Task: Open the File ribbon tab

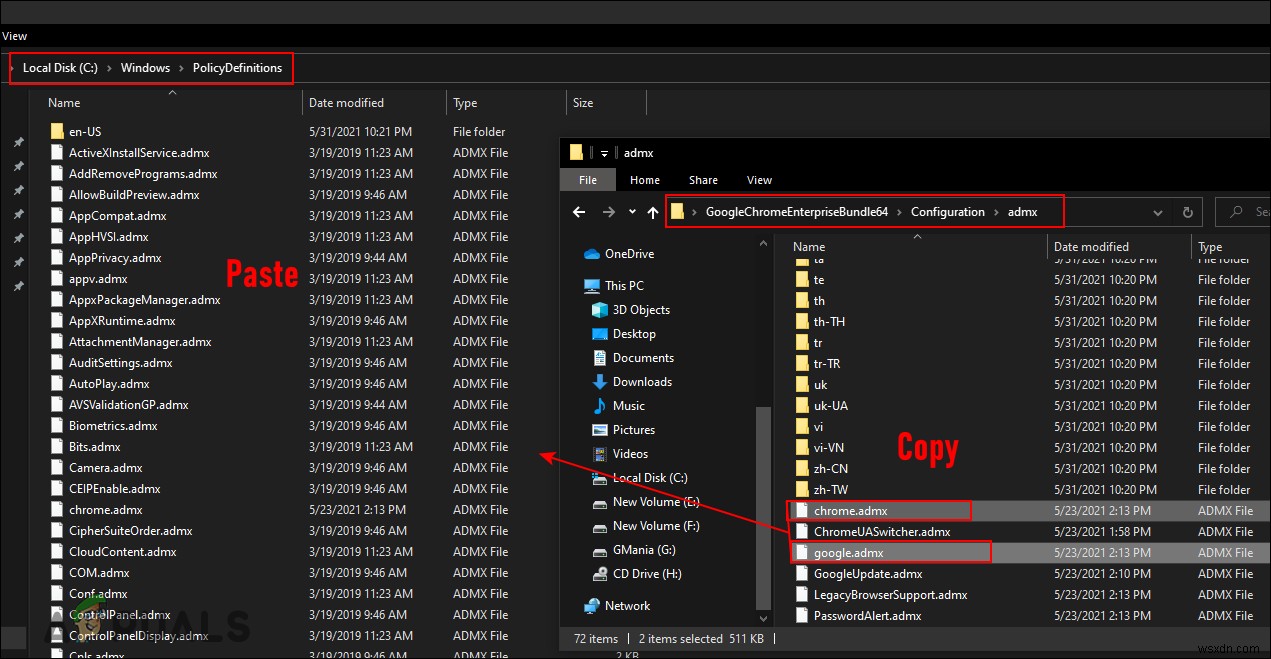Action: [x=588, y=180]
